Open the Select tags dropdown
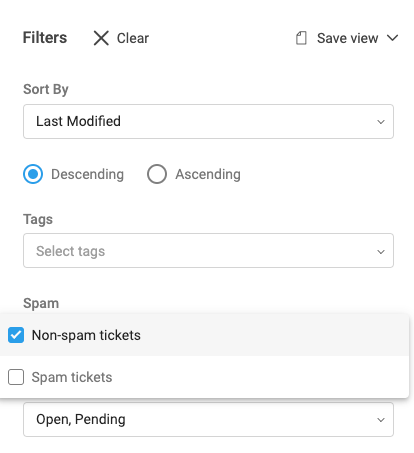 coord(208,251)
